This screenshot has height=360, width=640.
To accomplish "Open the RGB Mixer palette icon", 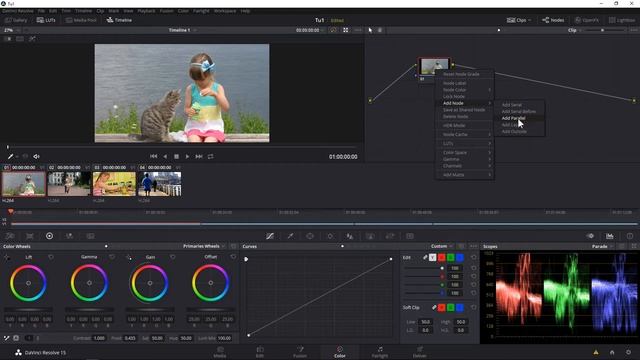I will [69, 236].
